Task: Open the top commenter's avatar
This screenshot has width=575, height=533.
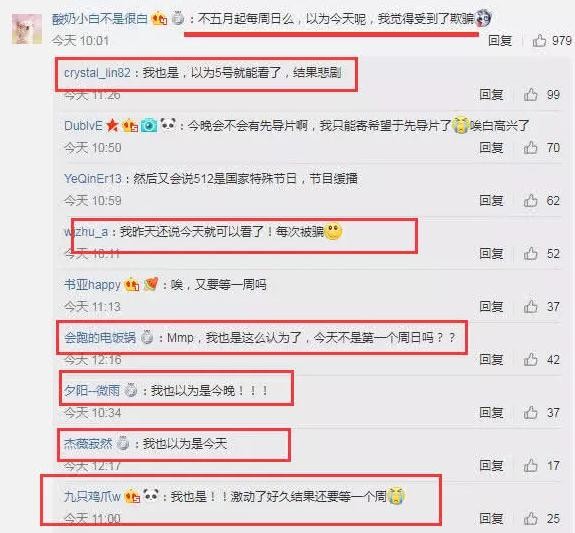Action: [x=27, y=29]
